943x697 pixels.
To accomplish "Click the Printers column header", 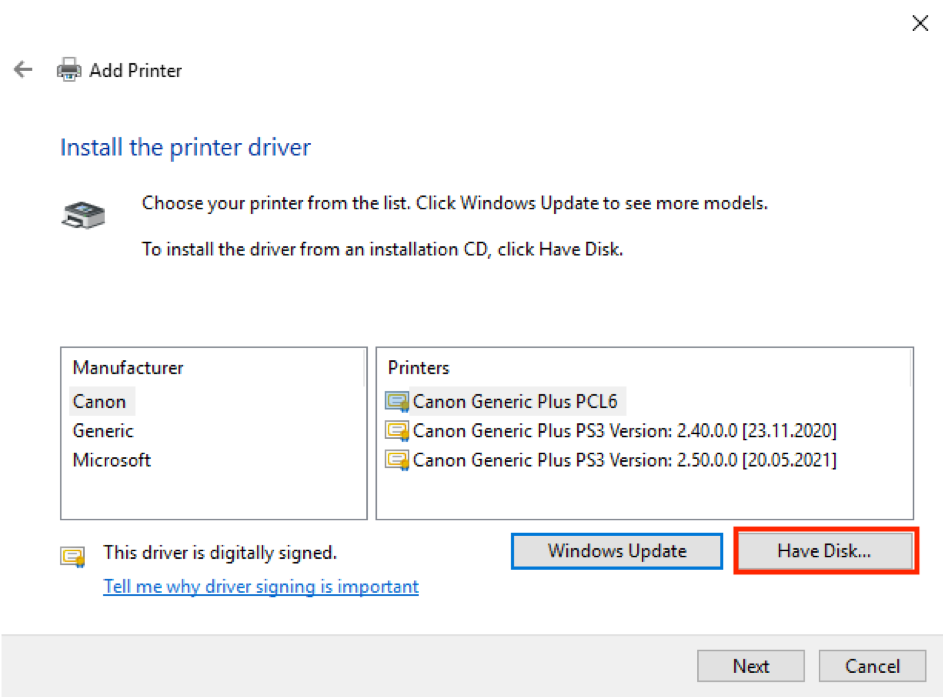I will (419, 367).
